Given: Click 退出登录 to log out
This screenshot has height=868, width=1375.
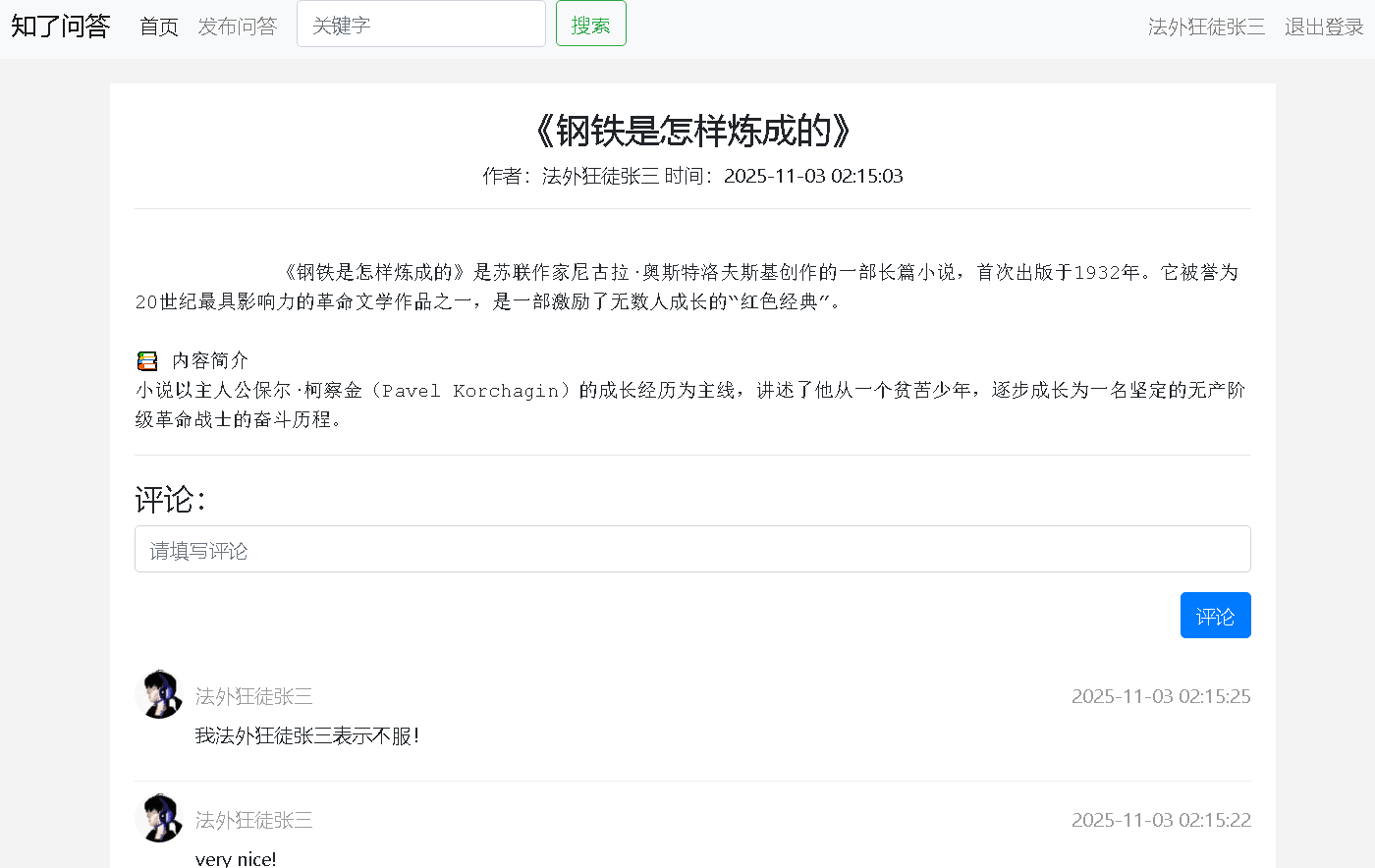Looking at the screenshot, I should [x=1323, y=27].
